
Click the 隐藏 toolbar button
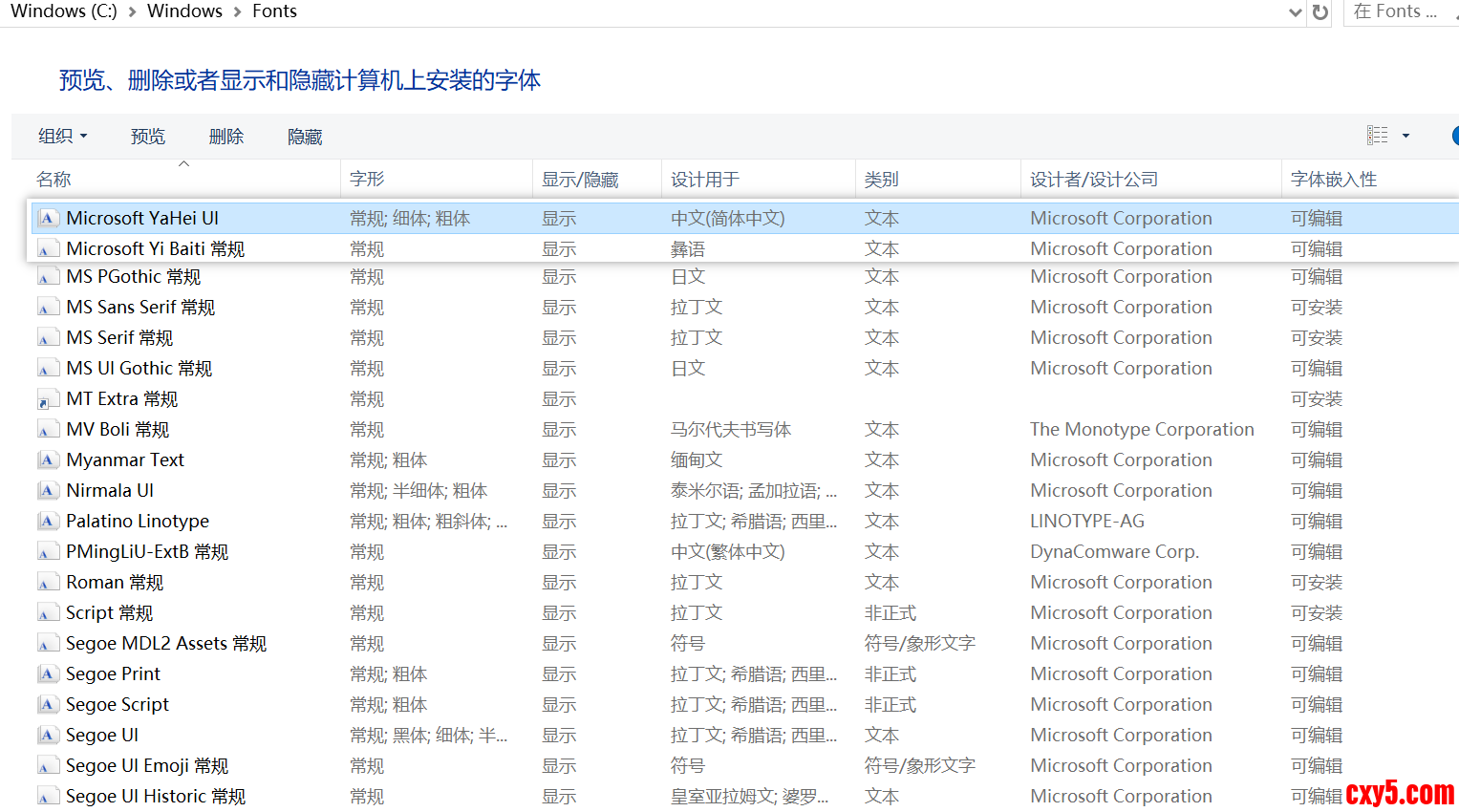[305, 137]
